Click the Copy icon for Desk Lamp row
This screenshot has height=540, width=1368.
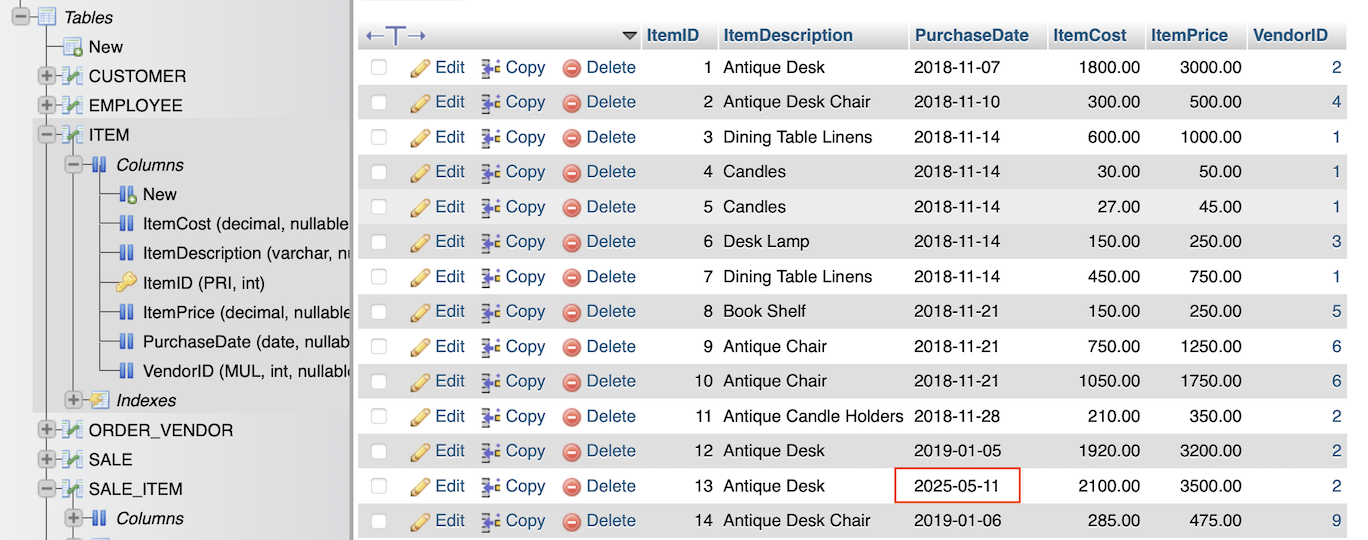click(491, 242)
